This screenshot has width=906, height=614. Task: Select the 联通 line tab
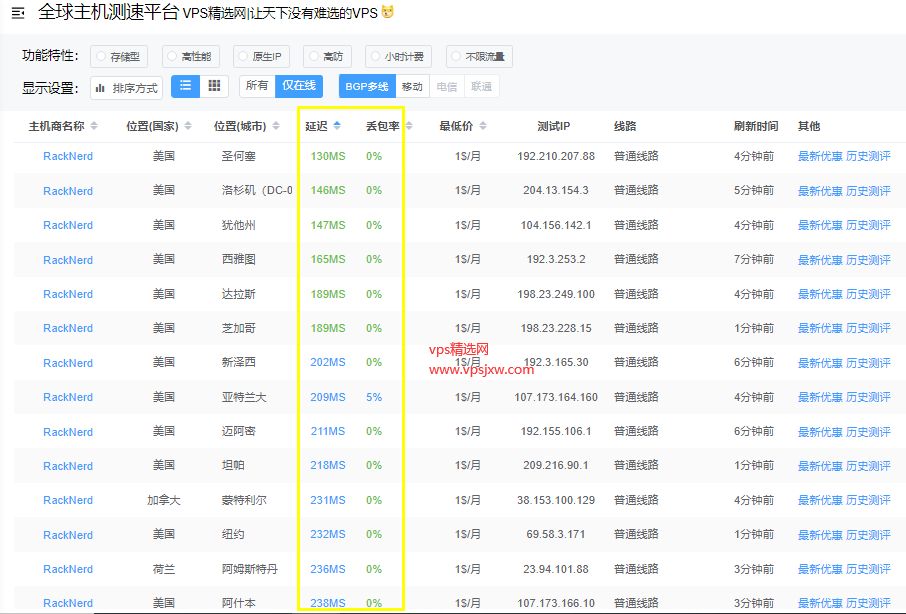tap(481, 87)
